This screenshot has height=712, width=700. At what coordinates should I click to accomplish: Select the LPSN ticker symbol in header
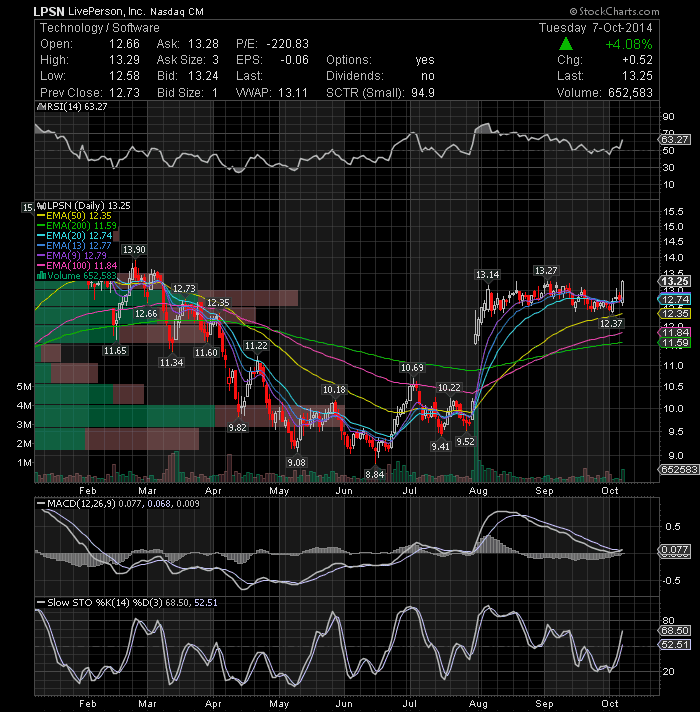[x=49, y=11]
